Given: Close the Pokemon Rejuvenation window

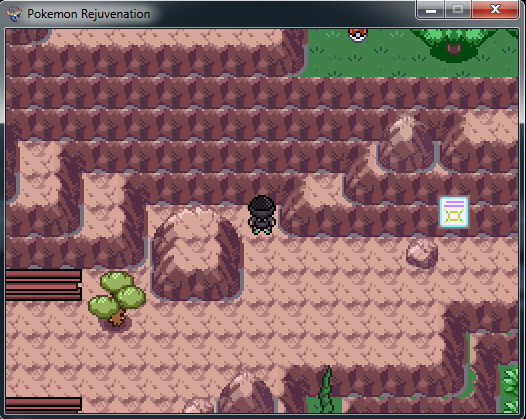Looking at the screenshot, I should 495,9.
